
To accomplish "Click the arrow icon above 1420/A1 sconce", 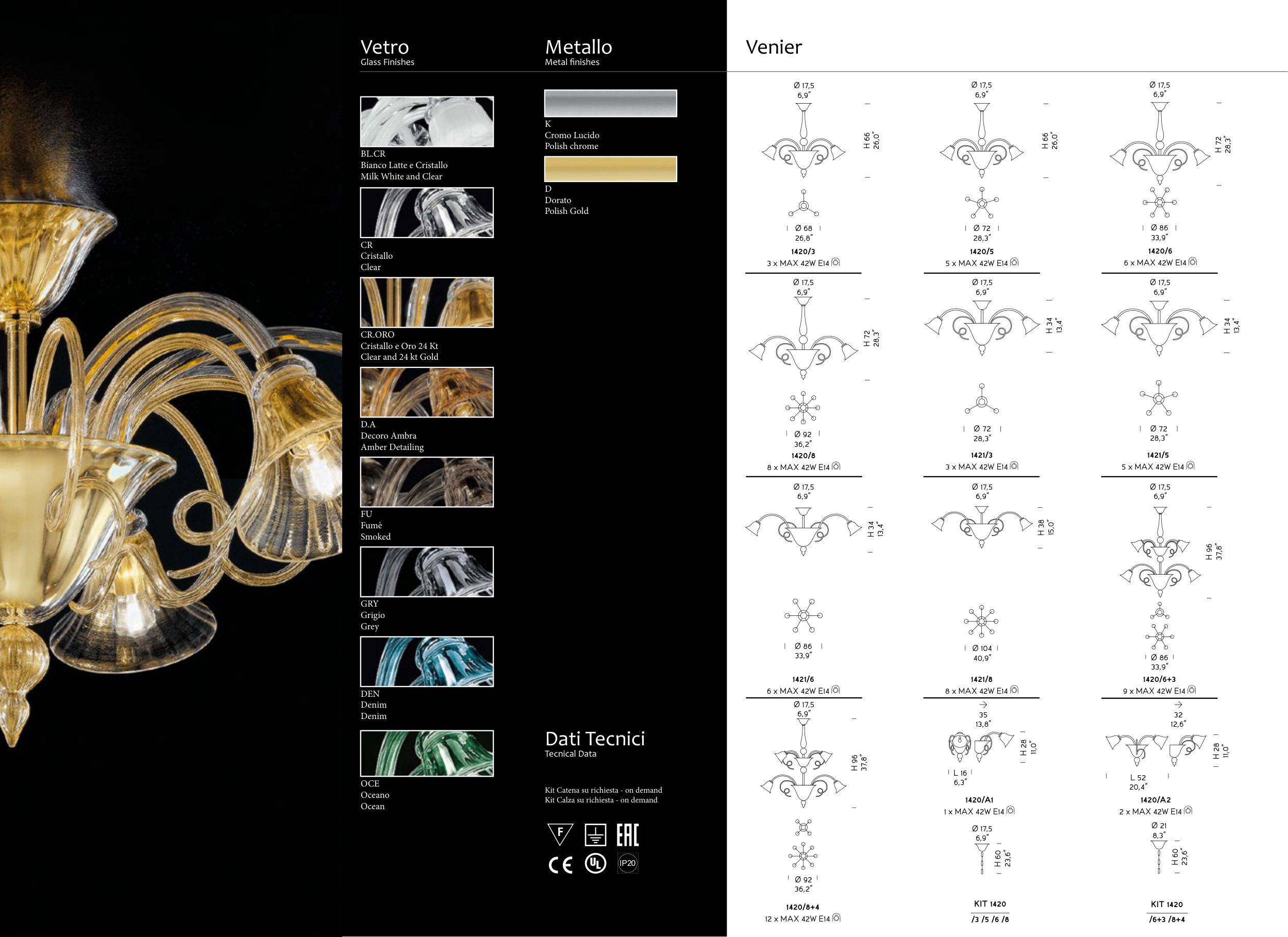I will 983,705.
